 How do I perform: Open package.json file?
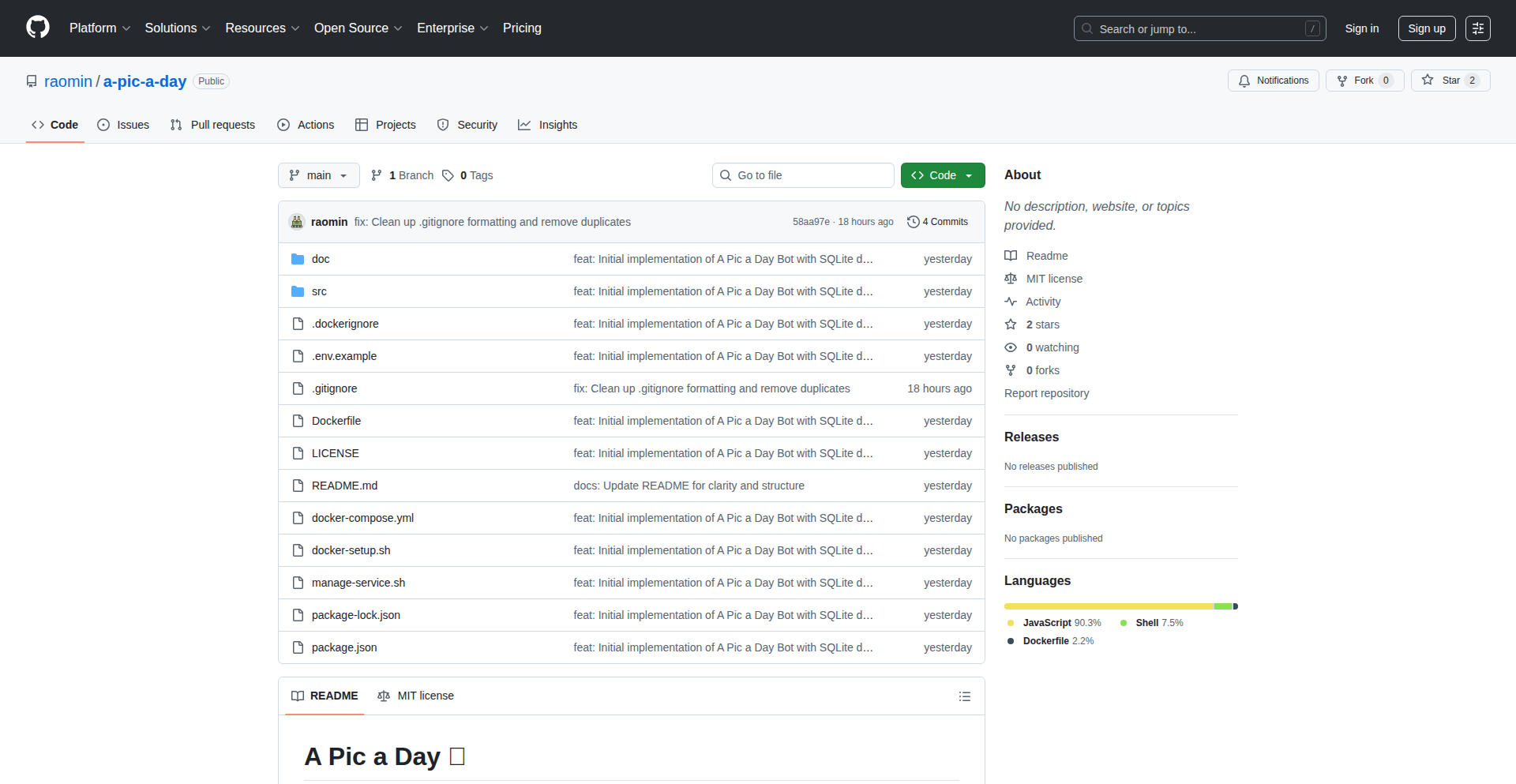click(344, 647)
